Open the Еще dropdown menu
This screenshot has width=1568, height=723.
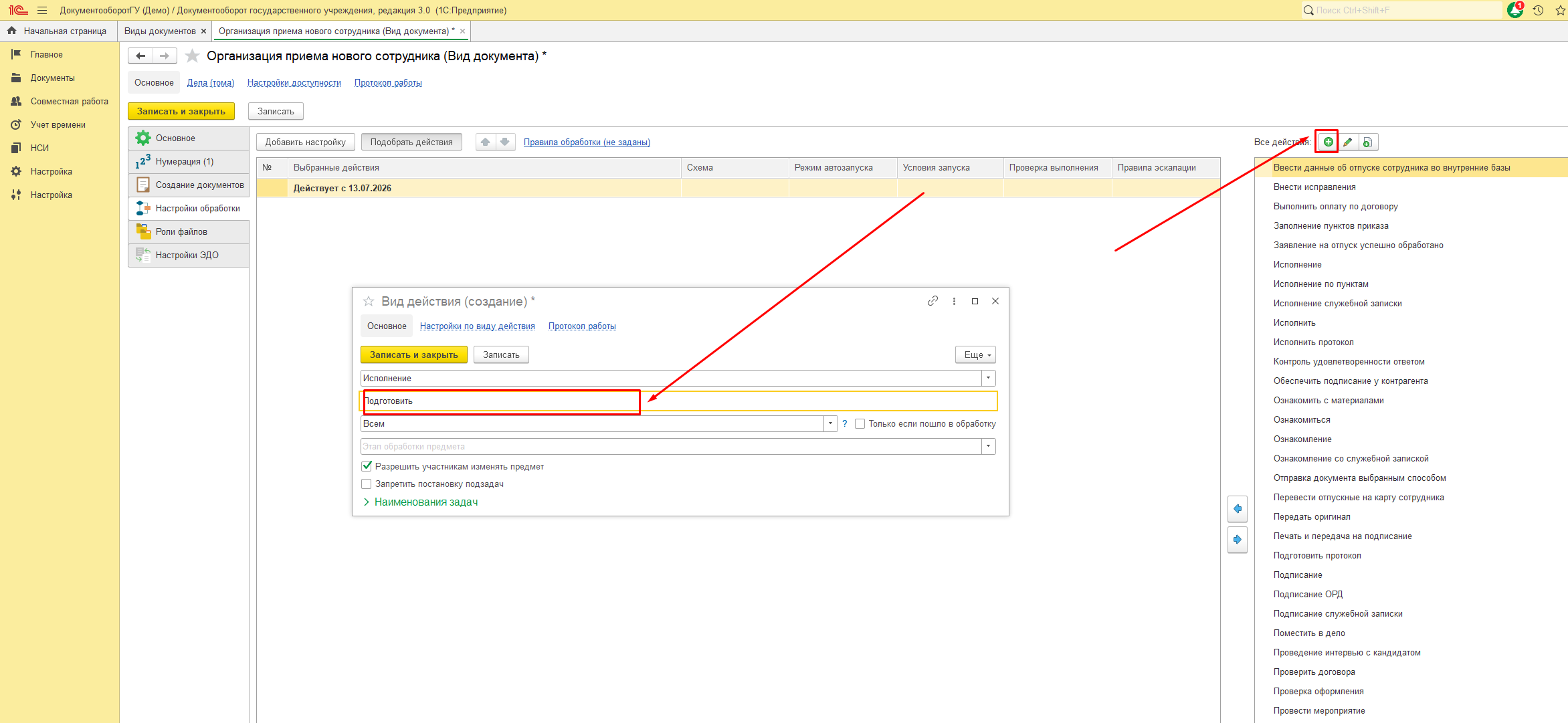976,354
